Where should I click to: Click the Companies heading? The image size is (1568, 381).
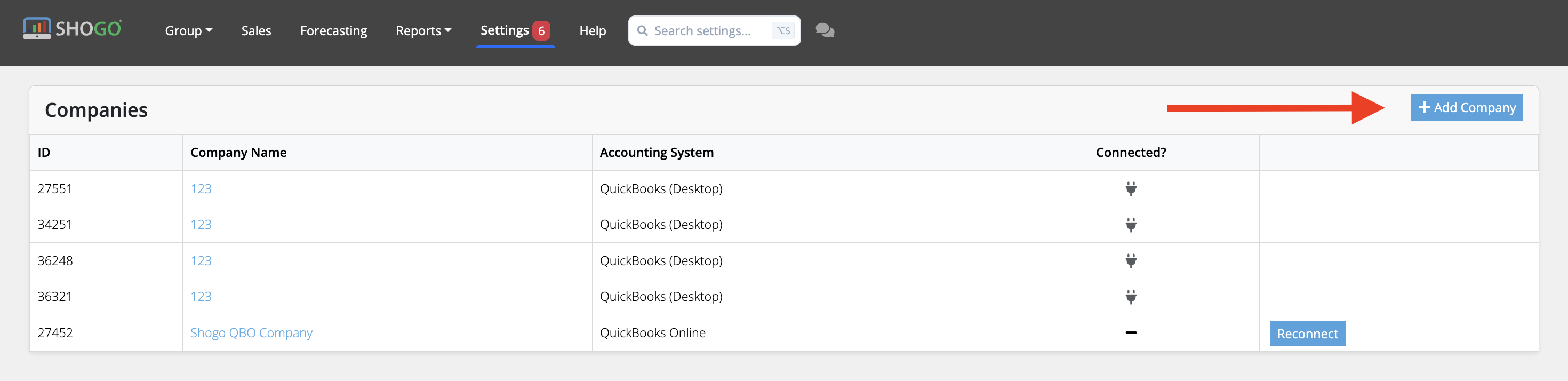[x=96, y=109]
